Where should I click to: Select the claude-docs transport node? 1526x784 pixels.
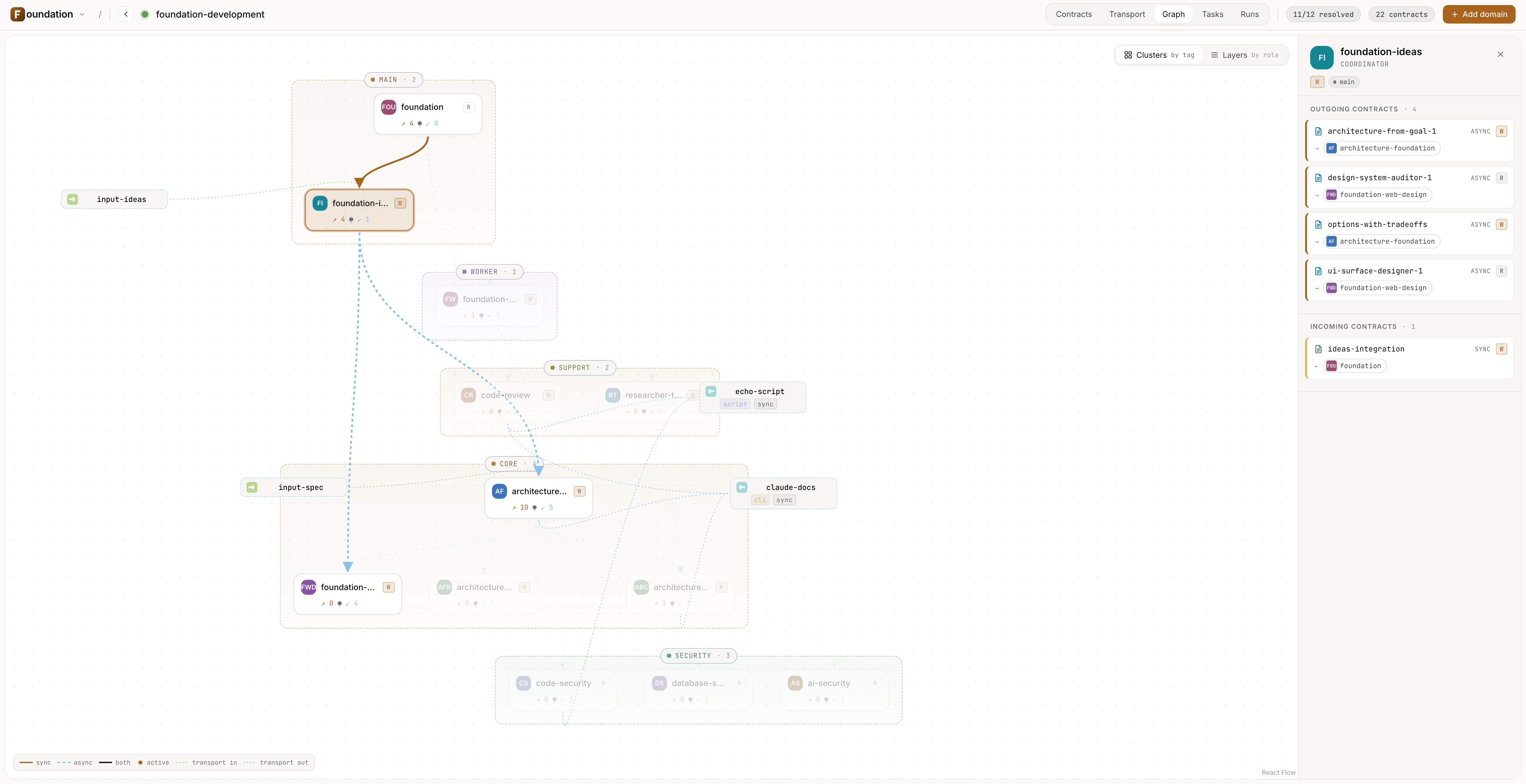click(x=783, y=493)
